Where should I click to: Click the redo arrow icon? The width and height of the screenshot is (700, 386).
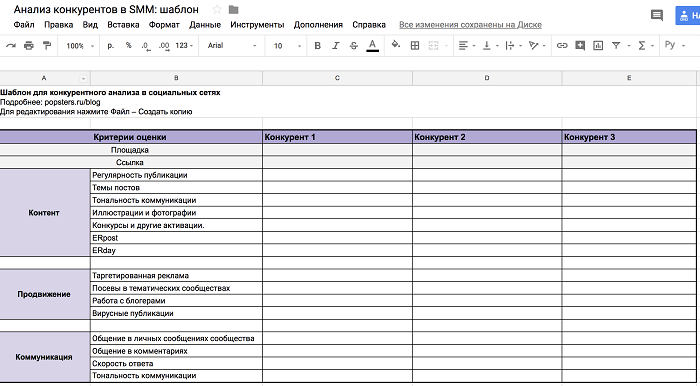click(11, 46)
